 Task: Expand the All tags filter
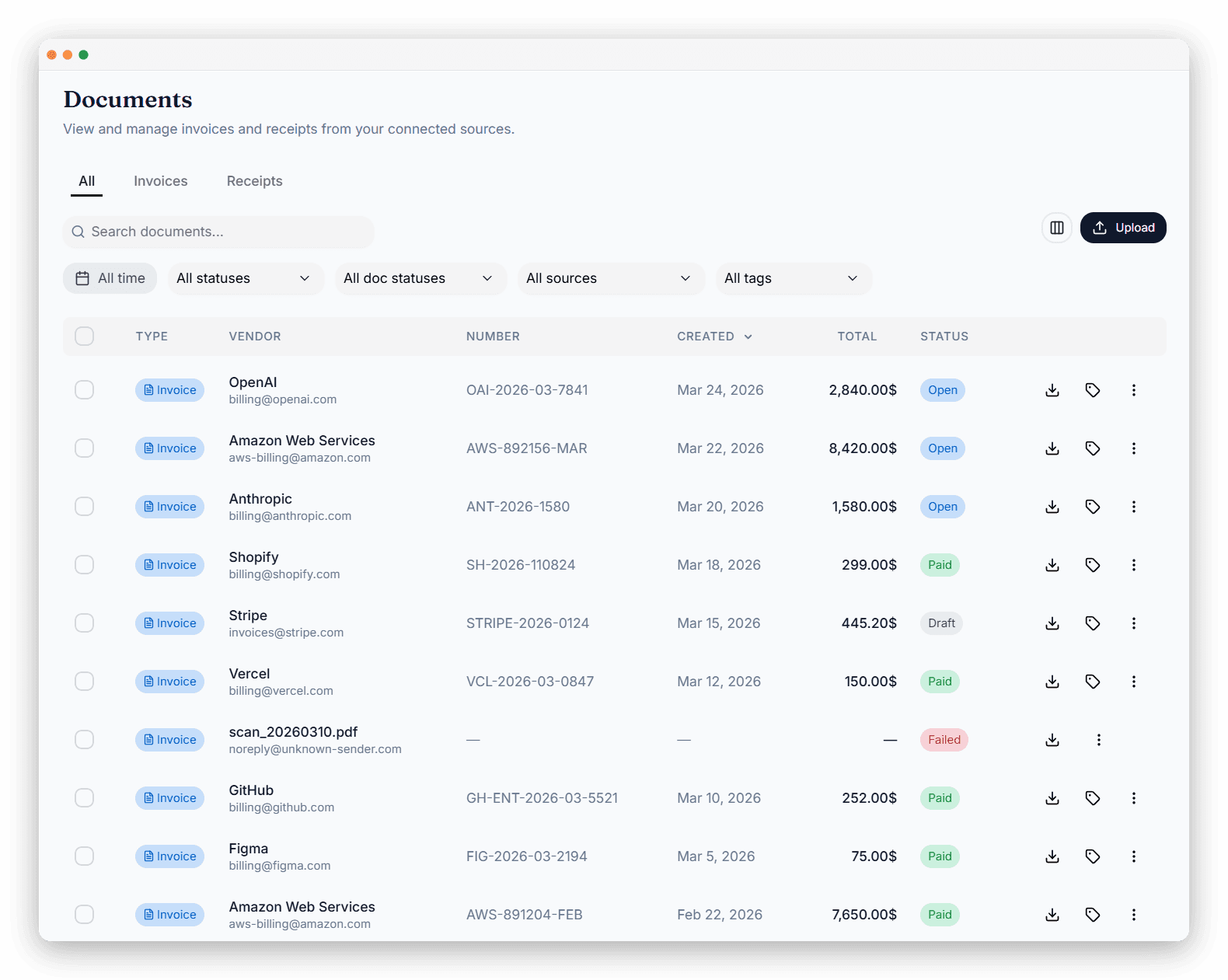(x=794, y=278)
